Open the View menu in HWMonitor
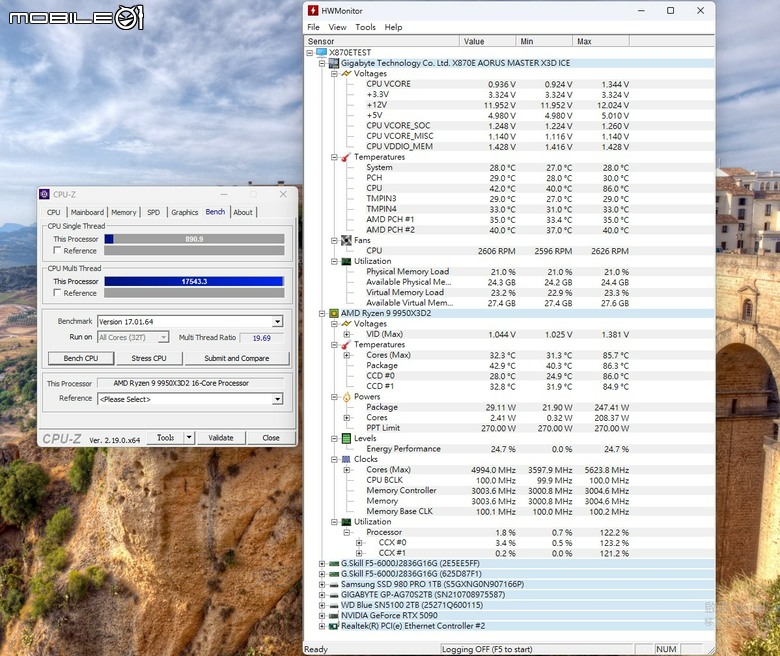This screenshot has height=656, width=780. pyautogui.click(x=337, y=27)
